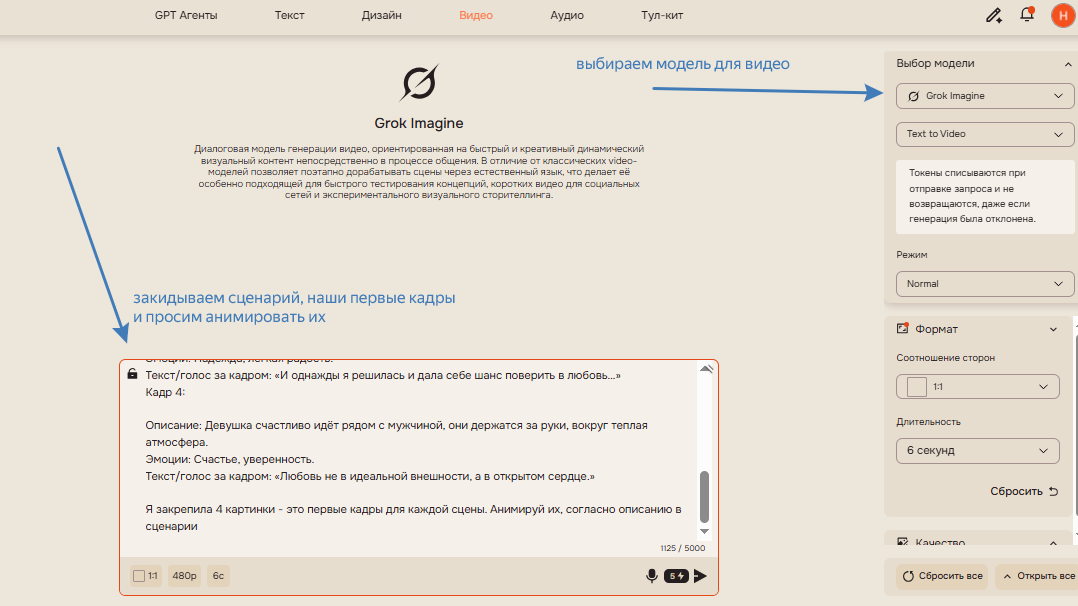Image resolution: width=1078 pixels, height=606 pixels.
Task: Click the microphone voice input icon
Action: [652, 576]
